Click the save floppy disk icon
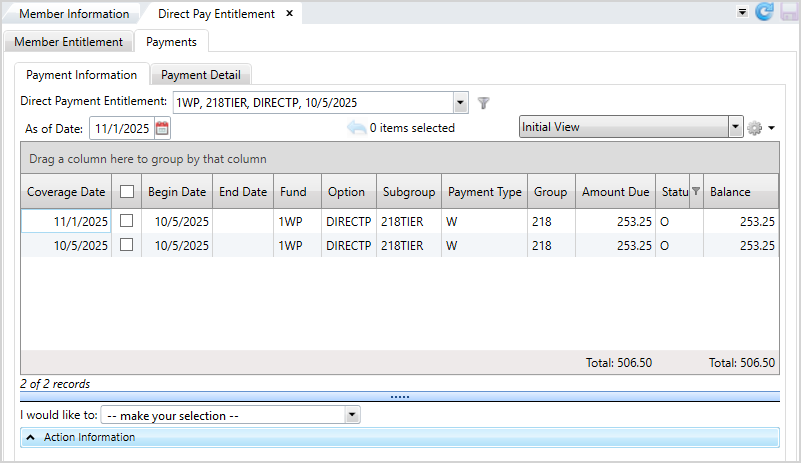 tap(787, 12)
